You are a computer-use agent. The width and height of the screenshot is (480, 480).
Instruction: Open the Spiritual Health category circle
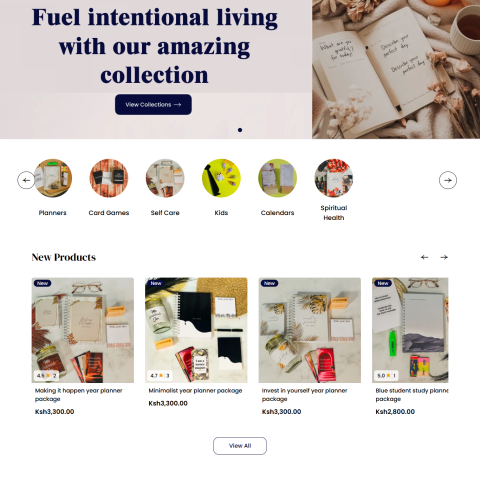334,178
